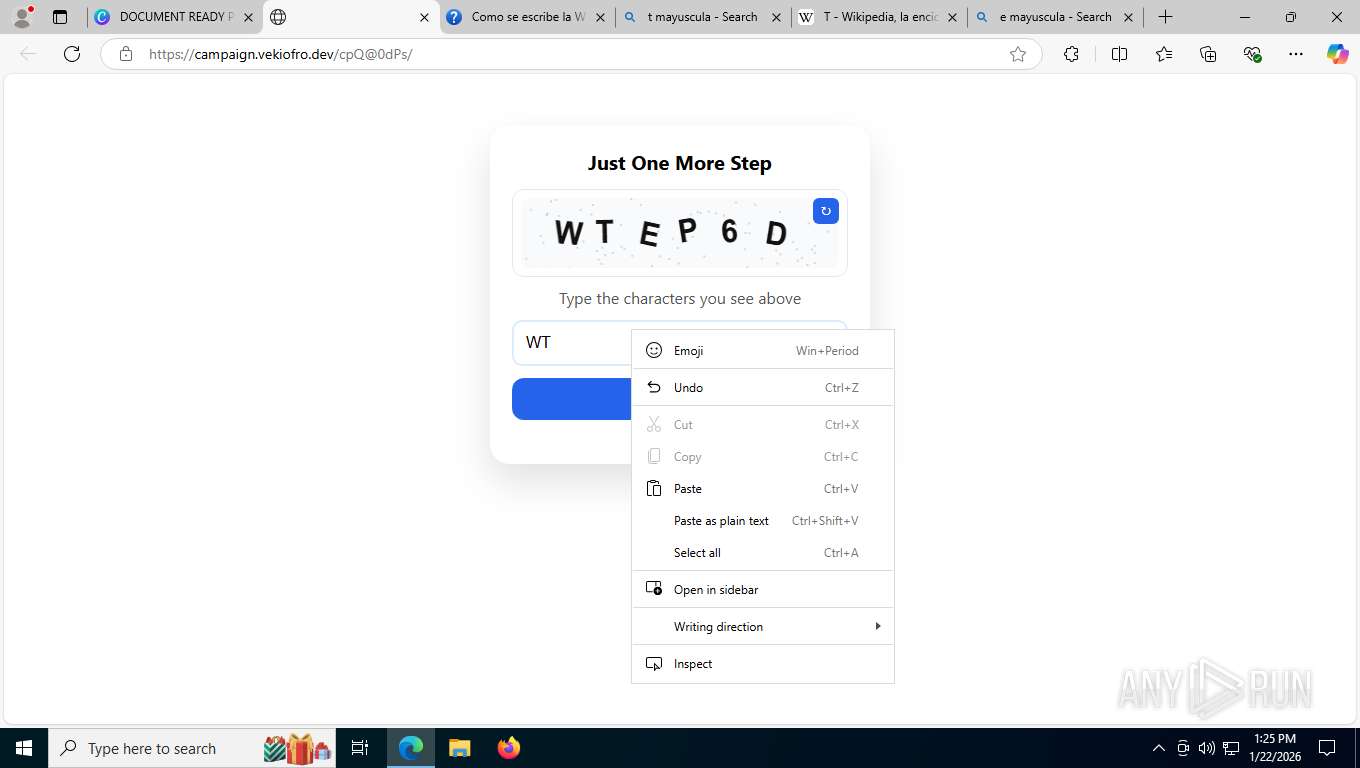Choose Inspect from context menu
The image size is (1360, 768).
pos(763,663)
